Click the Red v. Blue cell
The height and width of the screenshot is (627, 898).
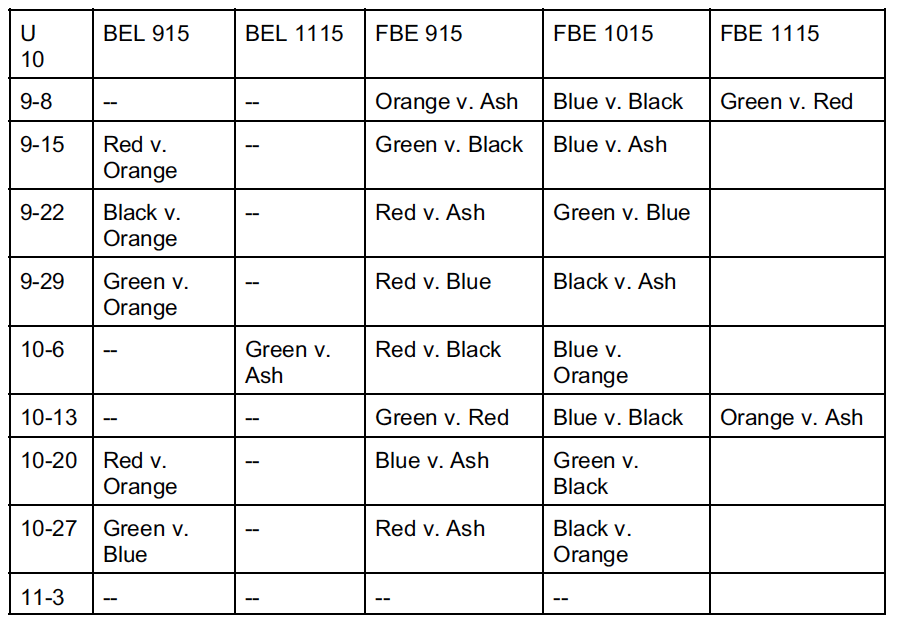click(x=433, y=282)
